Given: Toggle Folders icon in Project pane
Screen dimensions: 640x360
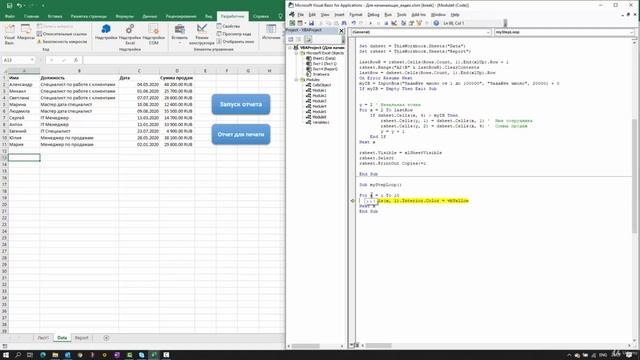Looking at the screenshot, I should pyautogui.click(x=308, y=40).
